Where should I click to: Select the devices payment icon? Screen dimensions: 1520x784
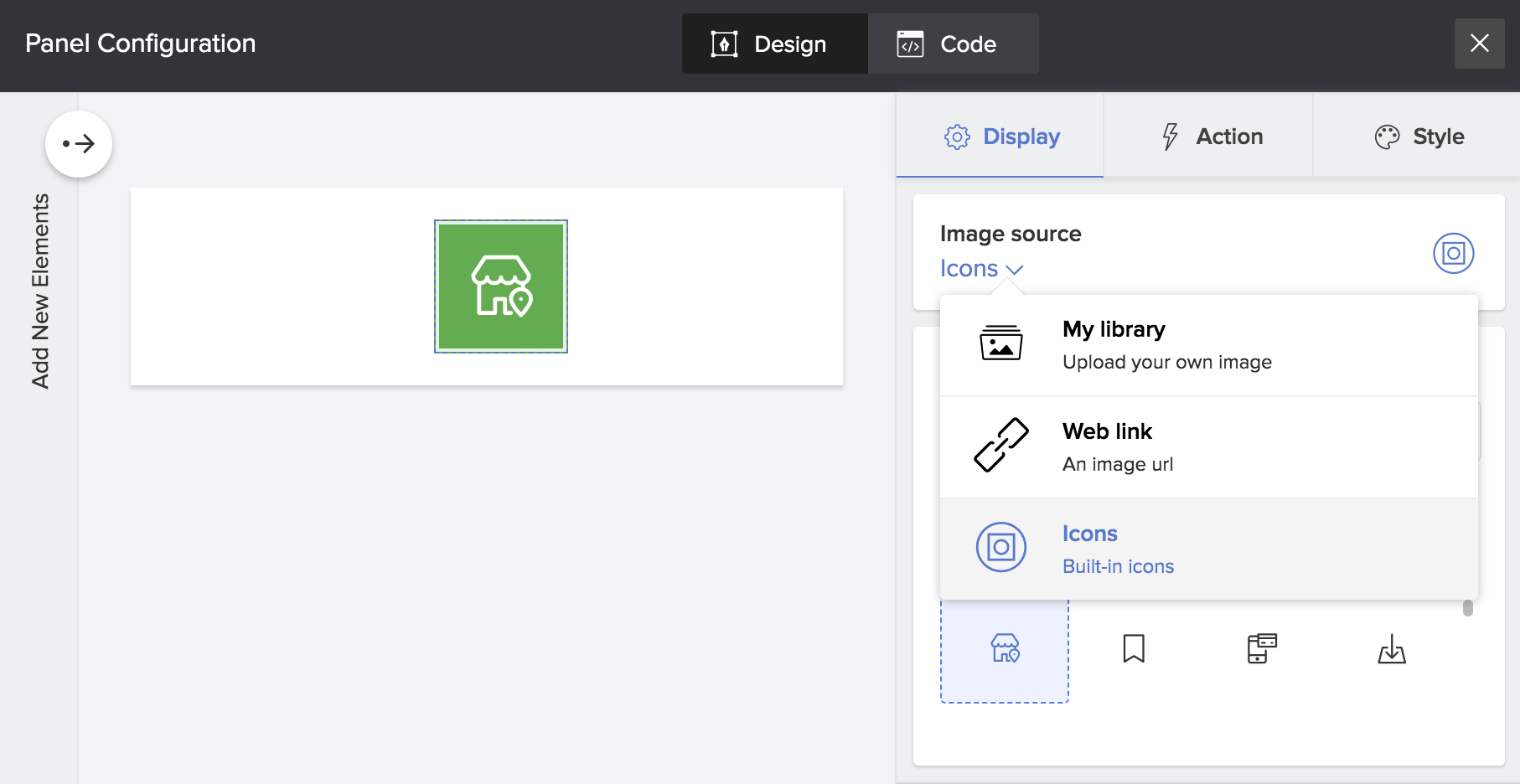1262,648
